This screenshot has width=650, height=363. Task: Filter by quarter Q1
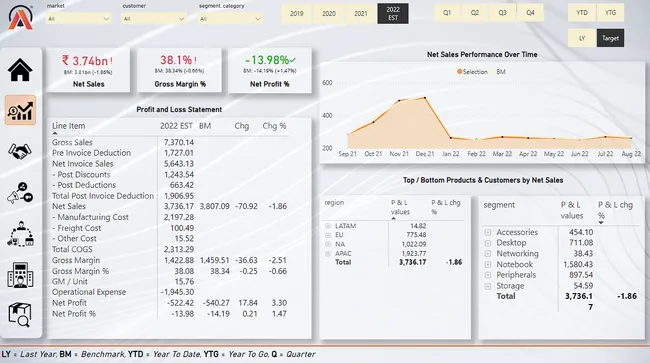[447, 13]
